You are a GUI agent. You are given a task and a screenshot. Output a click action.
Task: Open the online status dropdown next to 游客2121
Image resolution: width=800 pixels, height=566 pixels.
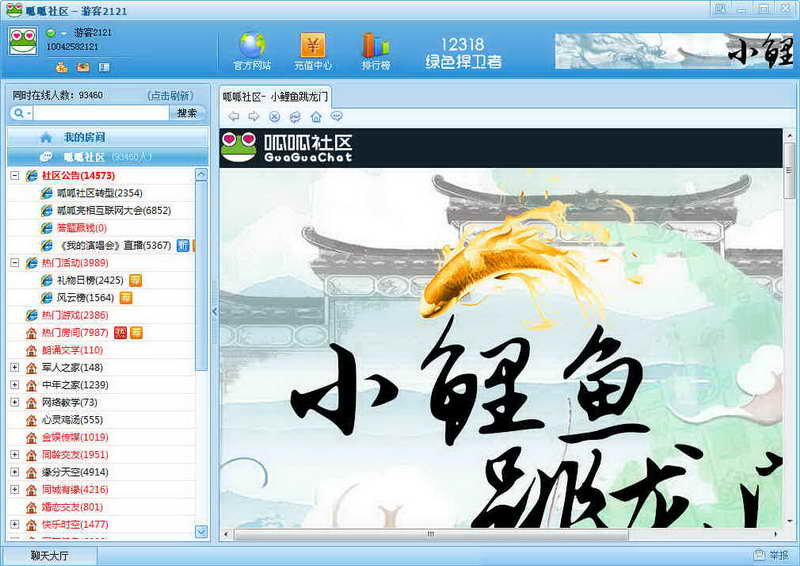64,33
